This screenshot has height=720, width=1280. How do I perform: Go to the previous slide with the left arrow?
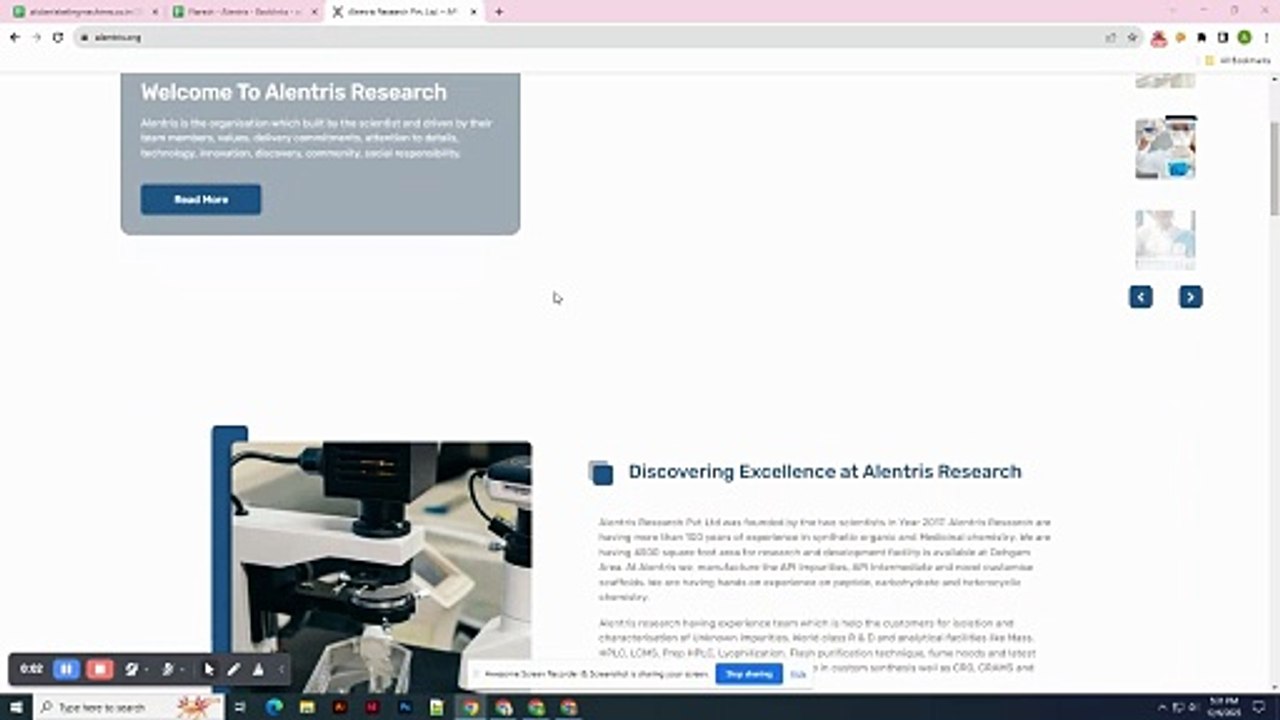[x=1141, y=297]
